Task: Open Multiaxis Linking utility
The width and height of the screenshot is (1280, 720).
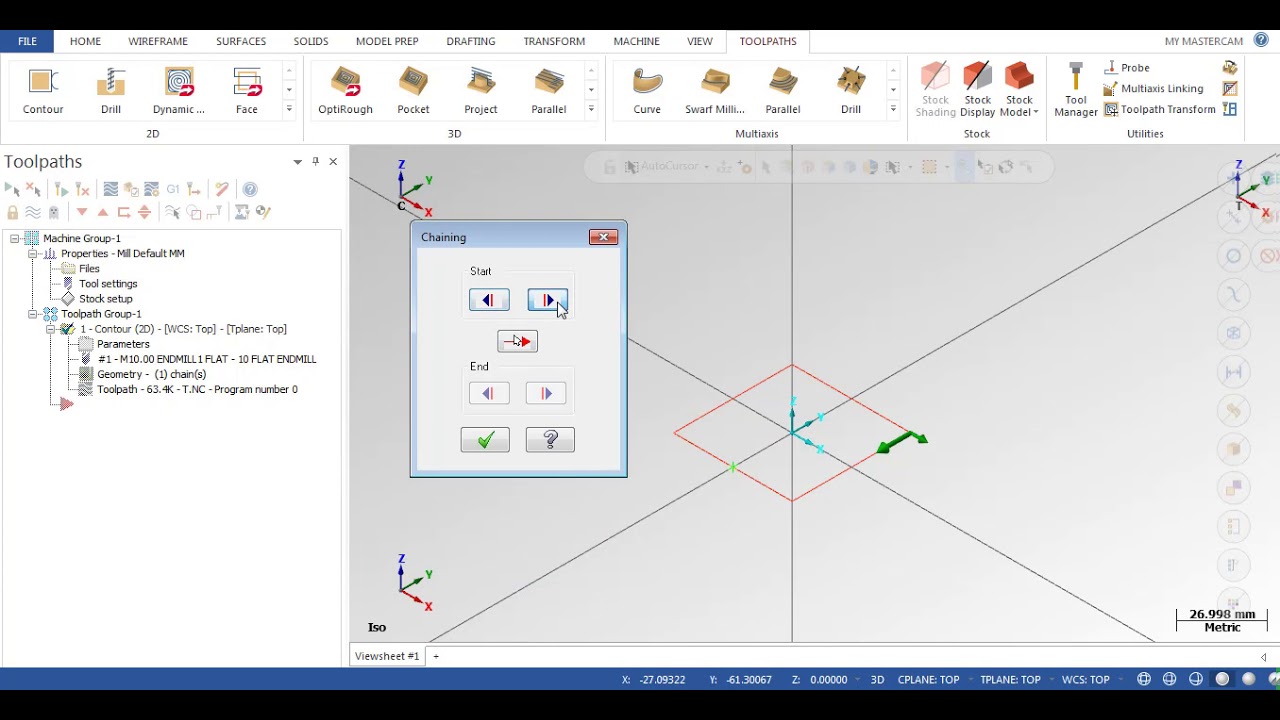Action: (x=1153, y=88)
